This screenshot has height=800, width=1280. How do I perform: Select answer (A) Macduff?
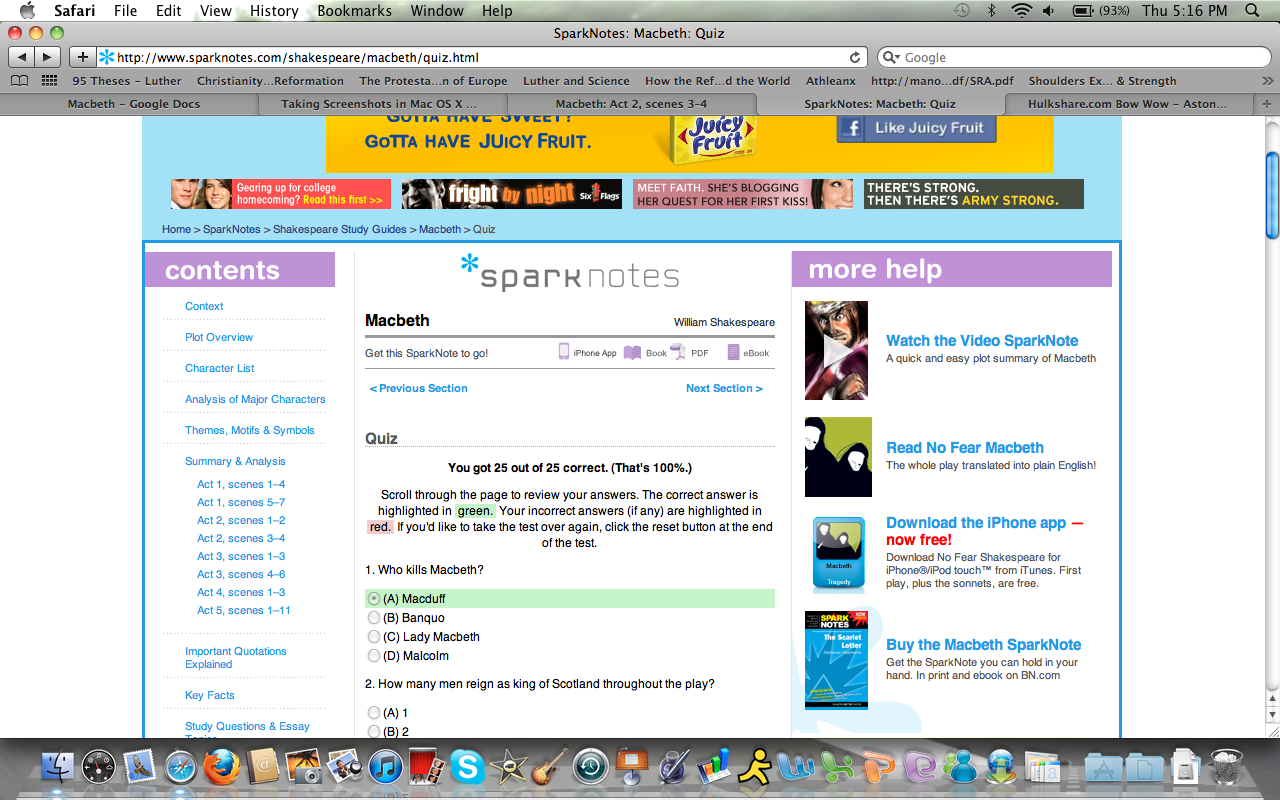pos(373,598)
